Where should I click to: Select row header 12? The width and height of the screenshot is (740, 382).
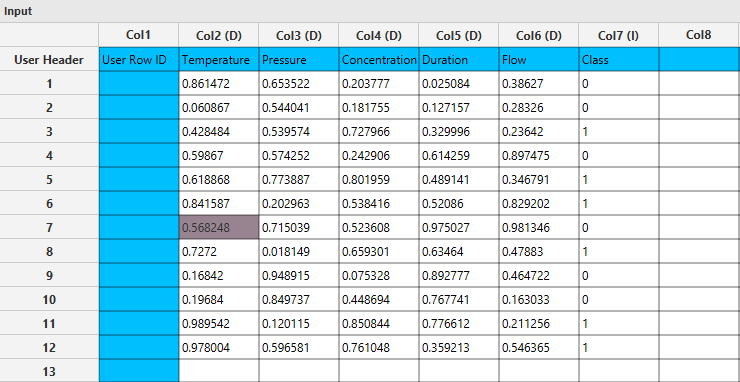(49, 348)
